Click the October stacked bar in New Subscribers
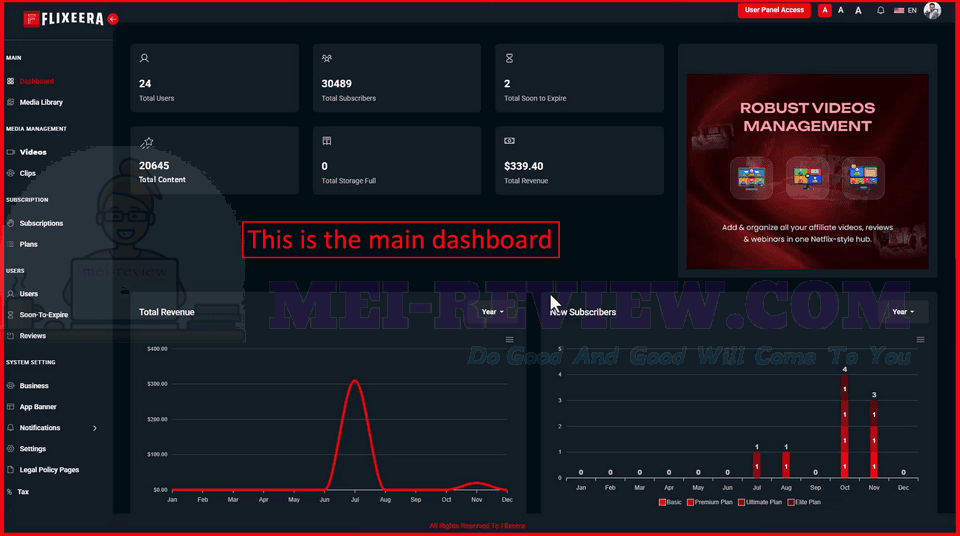Viewport: 960px width, 536px height. (844, 426)
